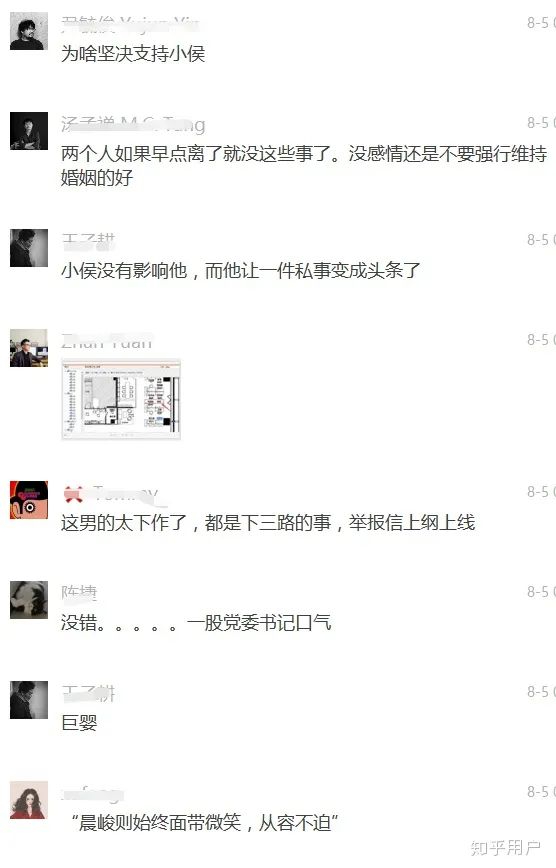Screen dimensions: 556x868
Task: Open cartoon avatar beside '这男的太下作了' comment
Action: [x=29, y=500]
